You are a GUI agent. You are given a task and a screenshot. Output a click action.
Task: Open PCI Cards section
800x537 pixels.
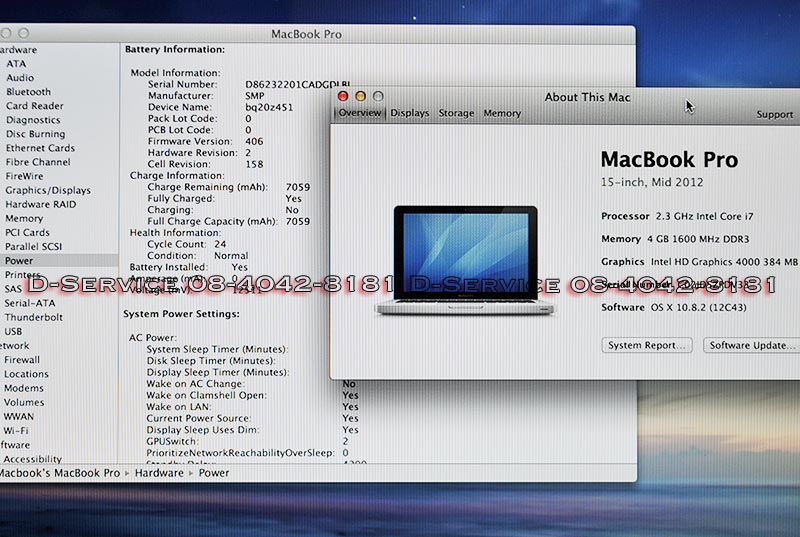28,233
